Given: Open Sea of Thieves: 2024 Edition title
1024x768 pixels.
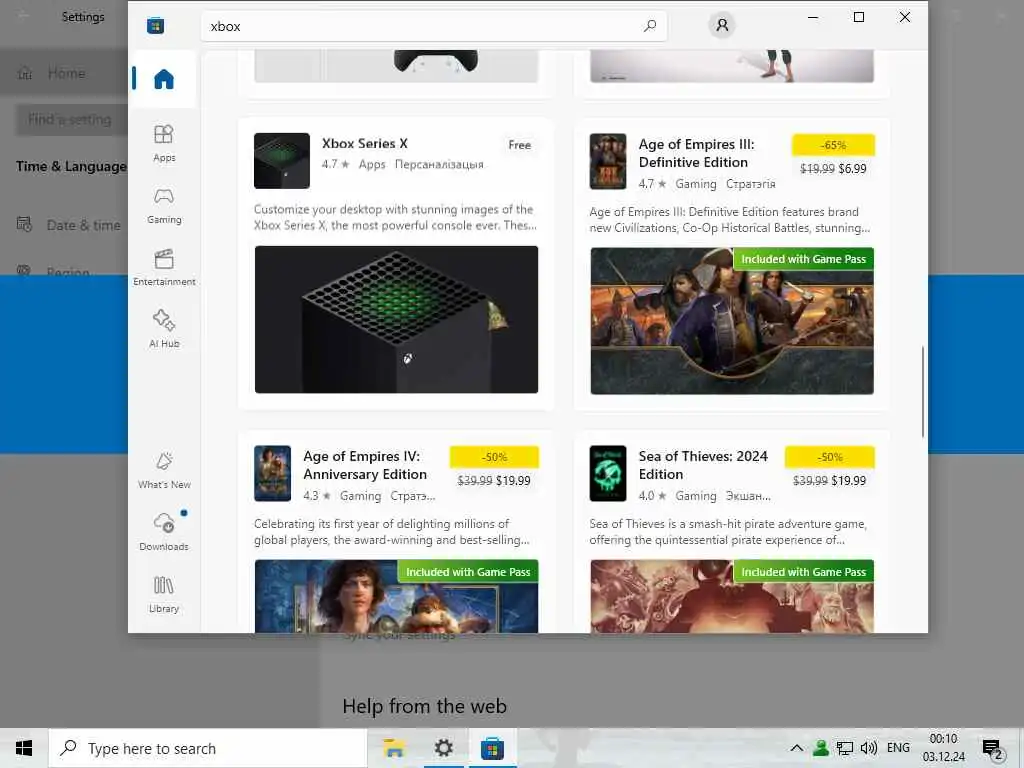Looking at the screenshot, I should [703, 466].
